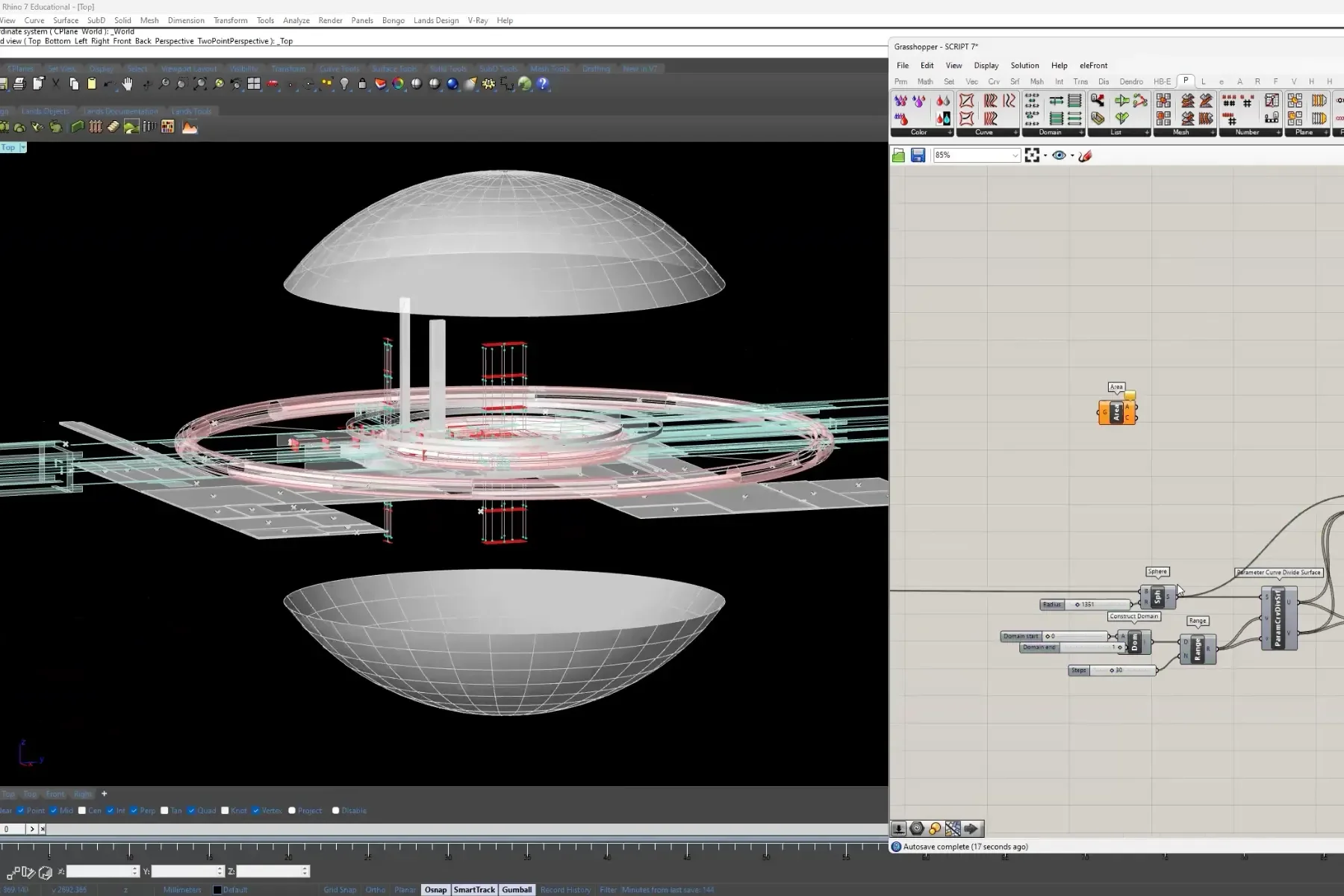
Task: Click the Grasshopper save file icon
Action: click(918, 155)
